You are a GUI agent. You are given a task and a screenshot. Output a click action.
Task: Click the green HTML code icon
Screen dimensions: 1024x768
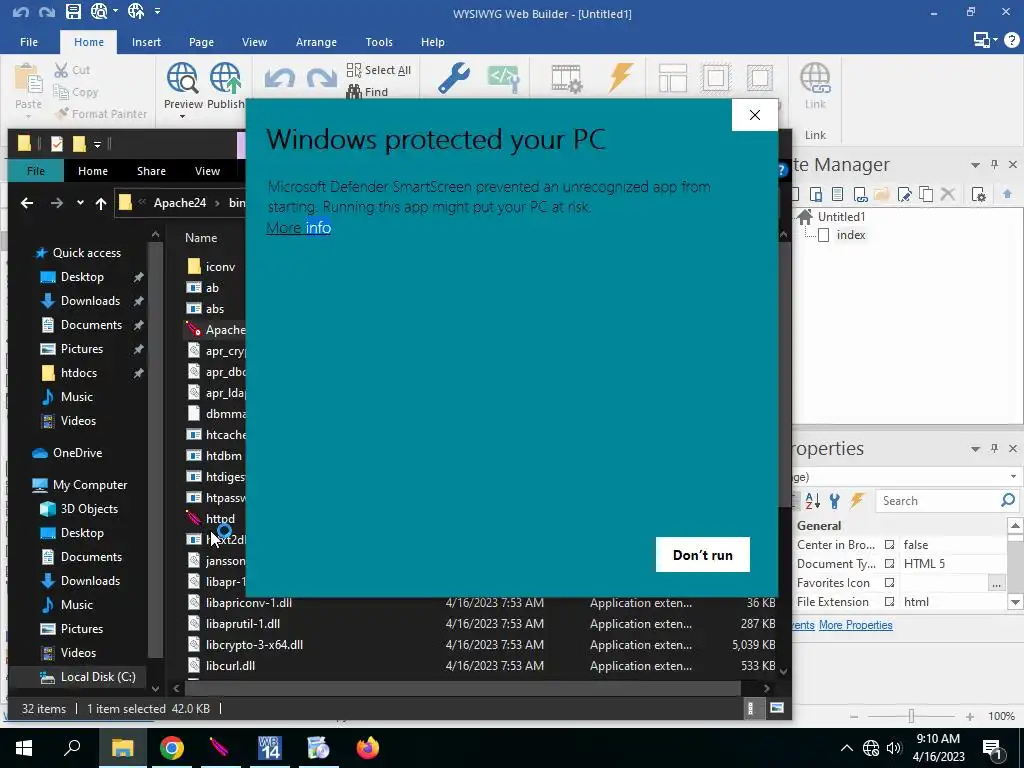click(503, 78)
